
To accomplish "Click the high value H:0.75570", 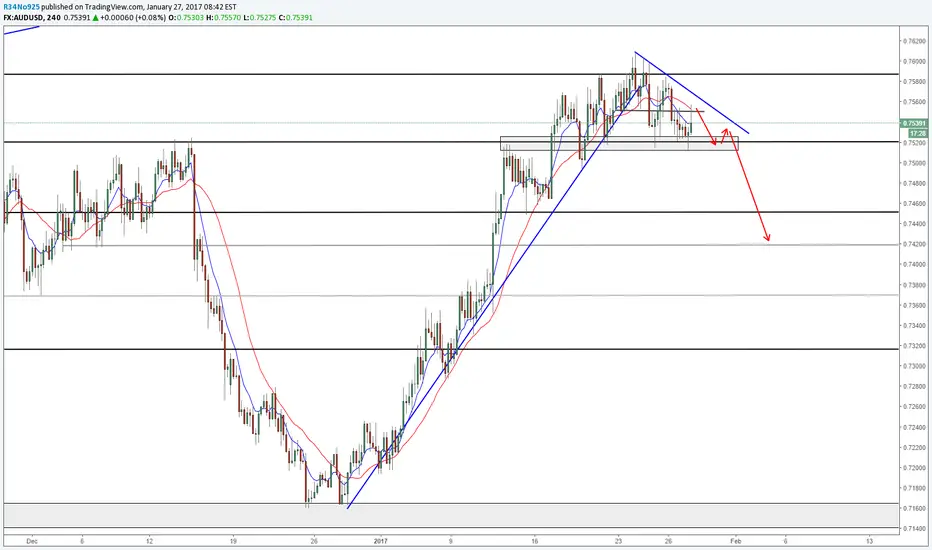I will (223, 18).
